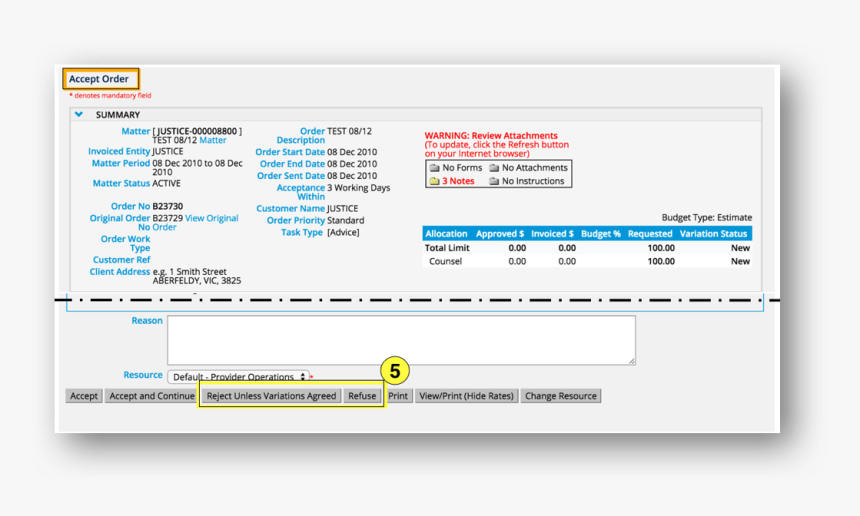The height and width of the screenshot is (516, 860).
Task: Click inside the Reason text box
Action: 400,340
